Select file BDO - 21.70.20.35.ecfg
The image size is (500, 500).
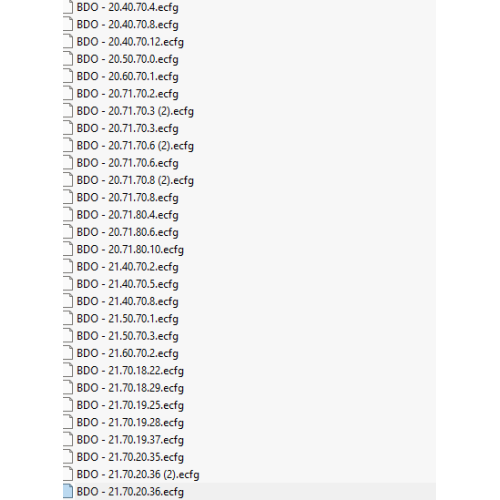point(130,458)
